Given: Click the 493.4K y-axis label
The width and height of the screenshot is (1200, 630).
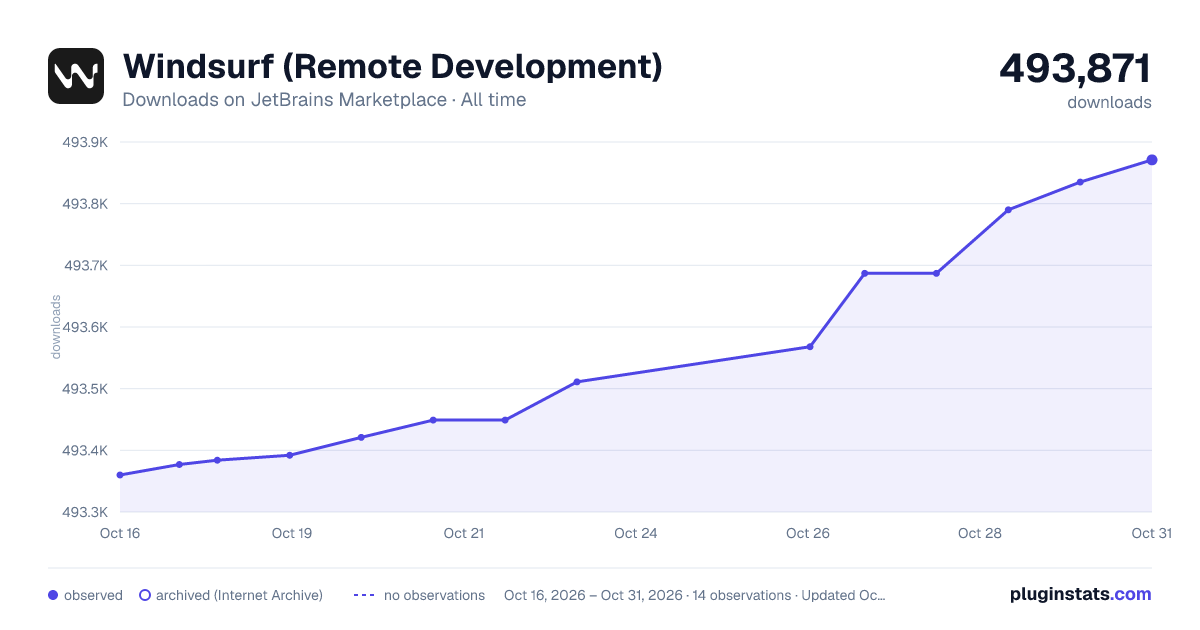Looking at the screenshot, I should pyautogui.click(x=85, y=451).
